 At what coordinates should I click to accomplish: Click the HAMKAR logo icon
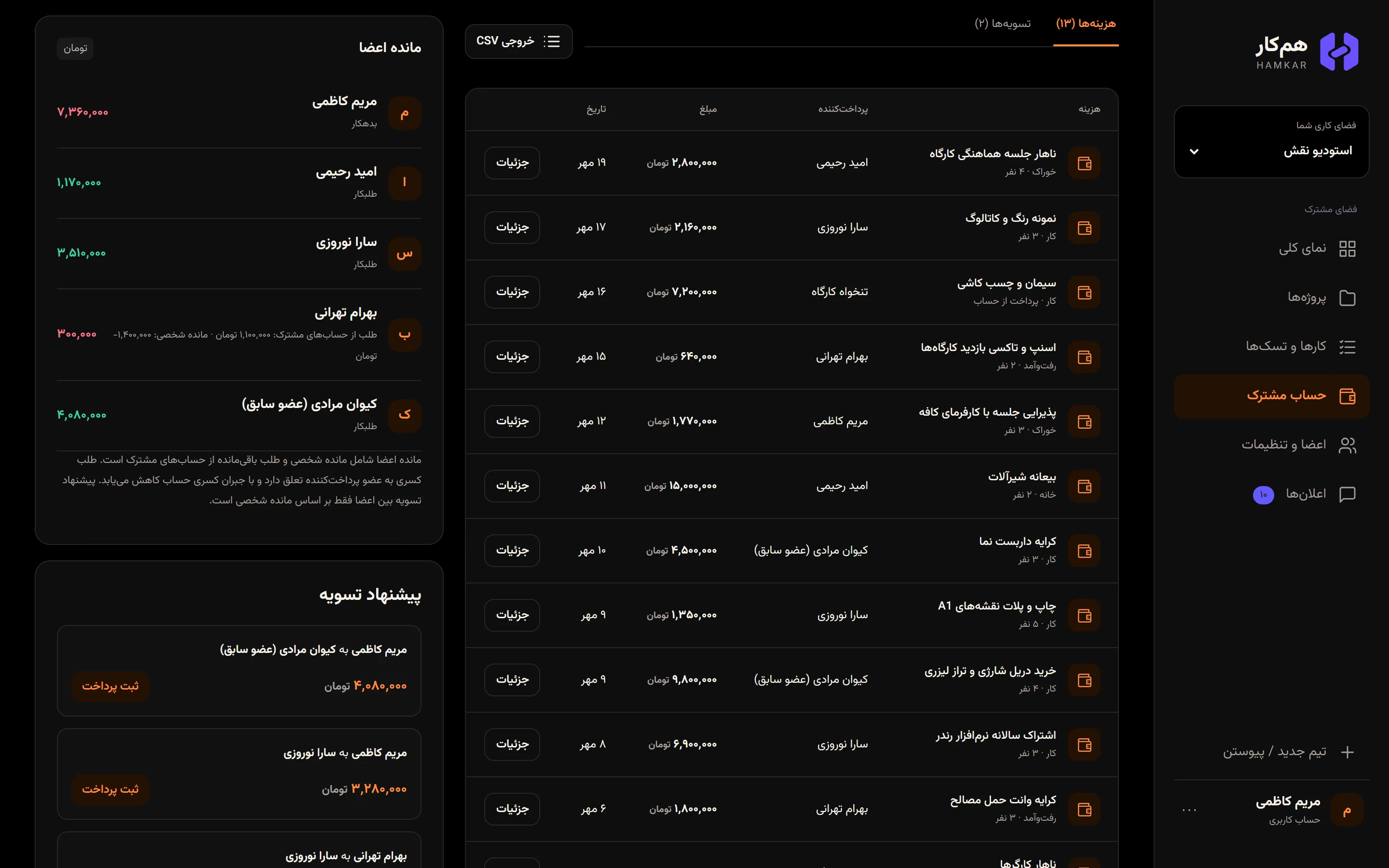click(1339, 52)
